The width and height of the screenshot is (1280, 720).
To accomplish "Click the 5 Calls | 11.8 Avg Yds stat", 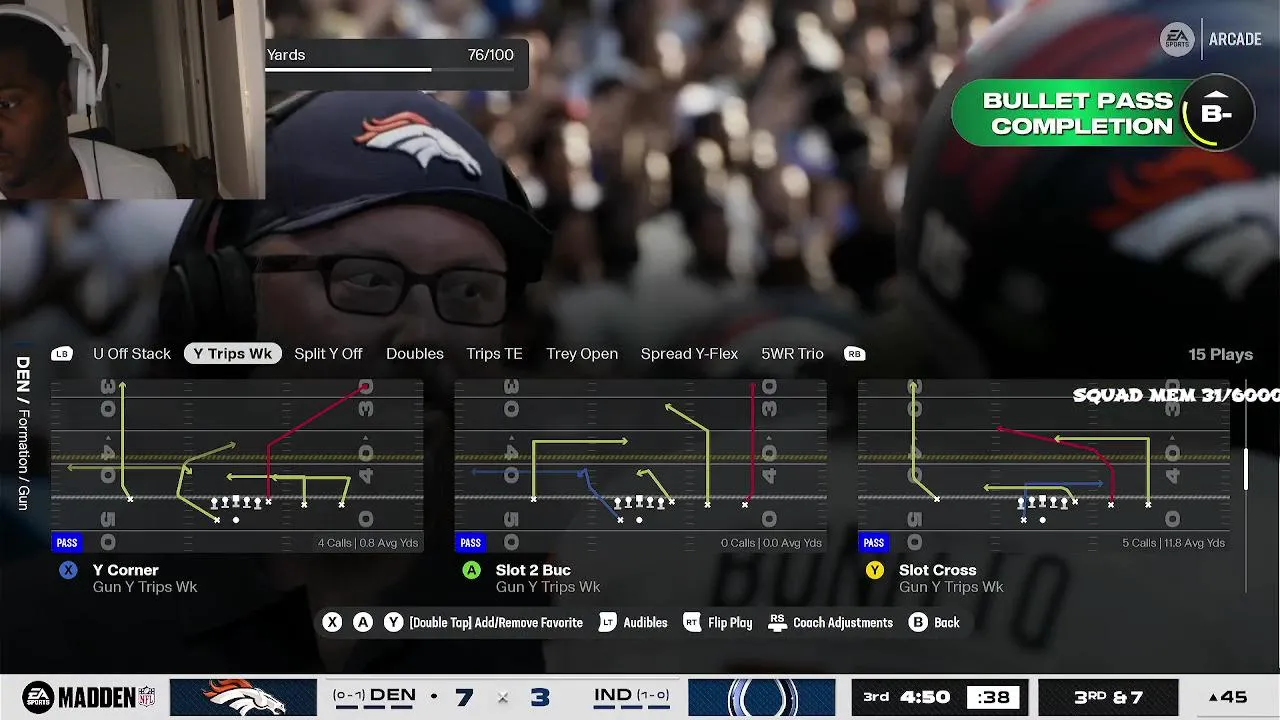I will tap(1173, 543).
